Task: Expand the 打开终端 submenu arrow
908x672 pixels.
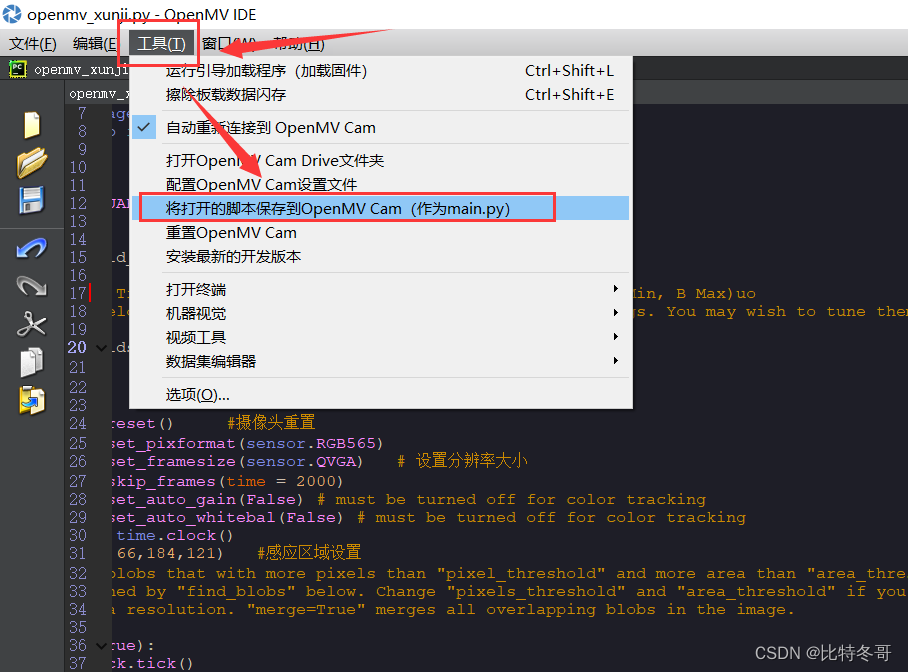Action: [616, 288]
